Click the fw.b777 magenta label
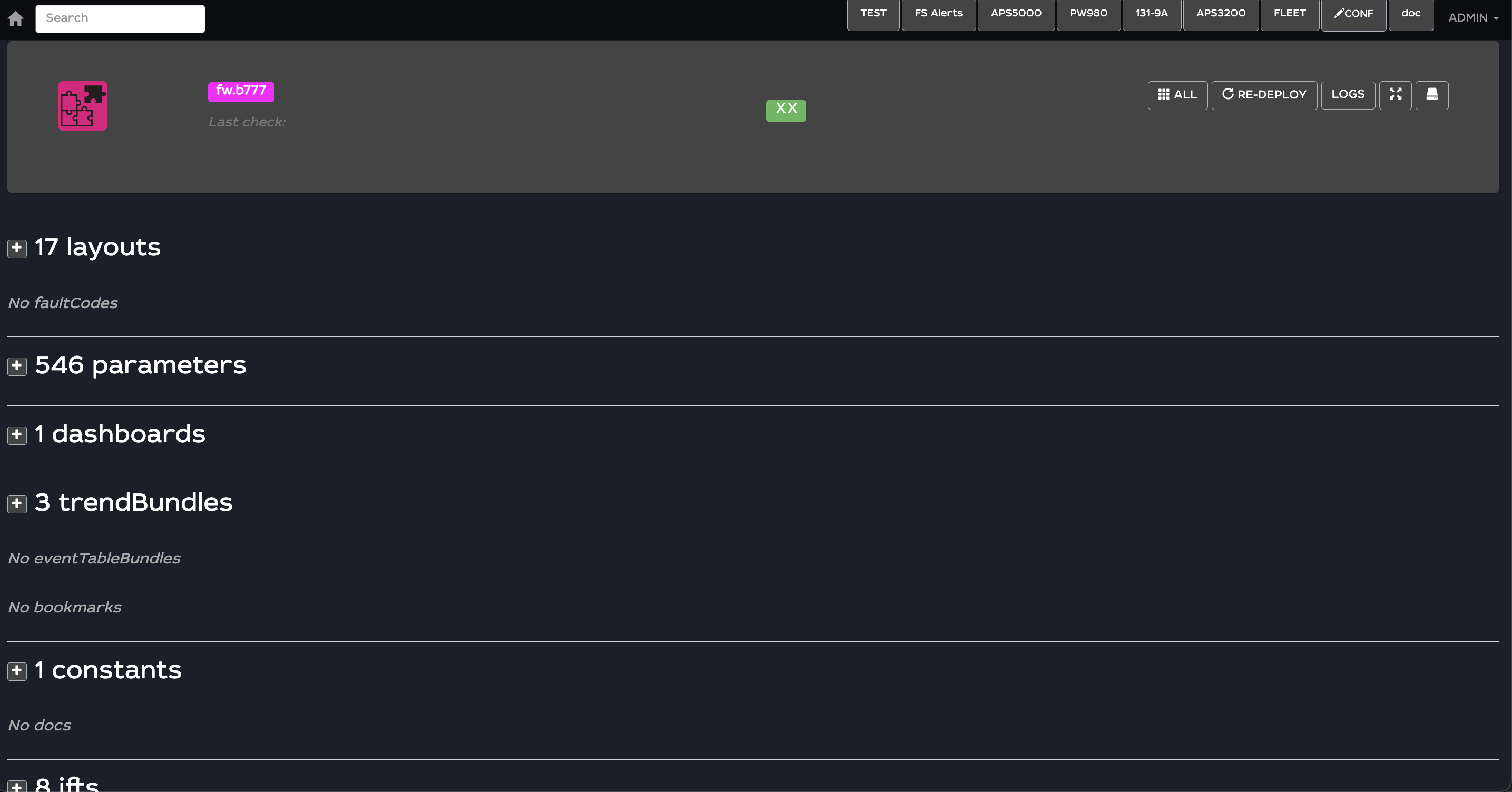Viewport: 1512px width, 792px height. [x=241, y=91]
